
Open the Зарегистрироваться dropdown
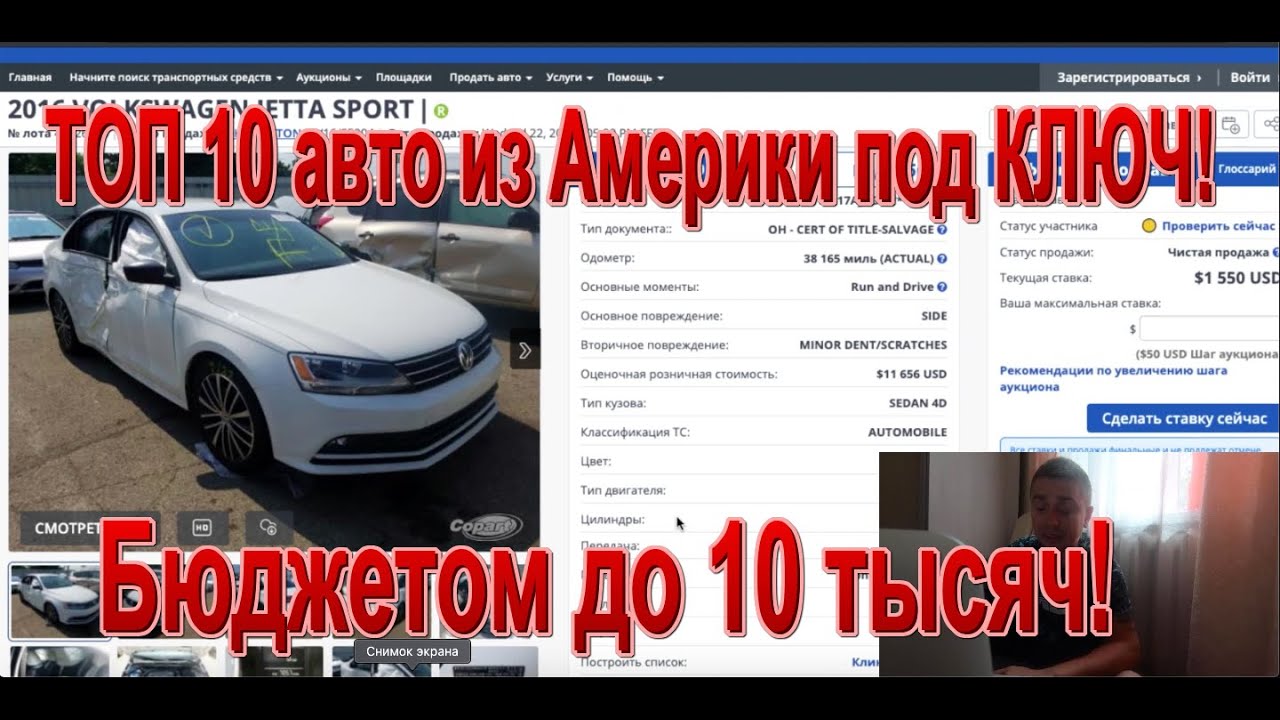click(1130, 77)
